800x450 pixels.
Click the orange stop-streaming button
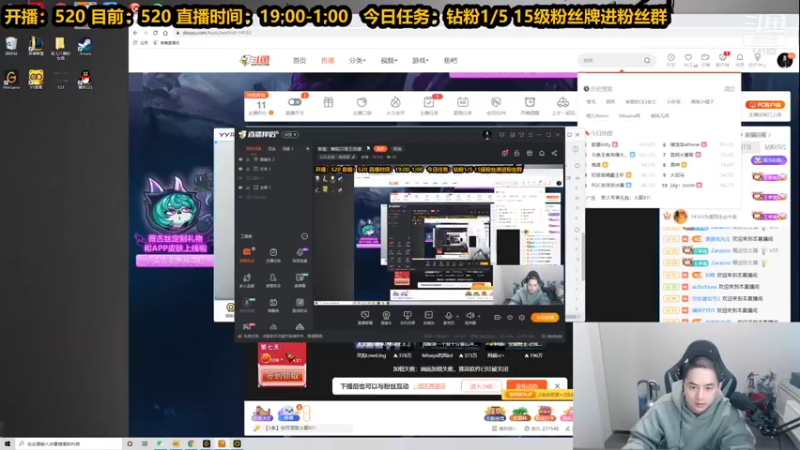(544, 317)
